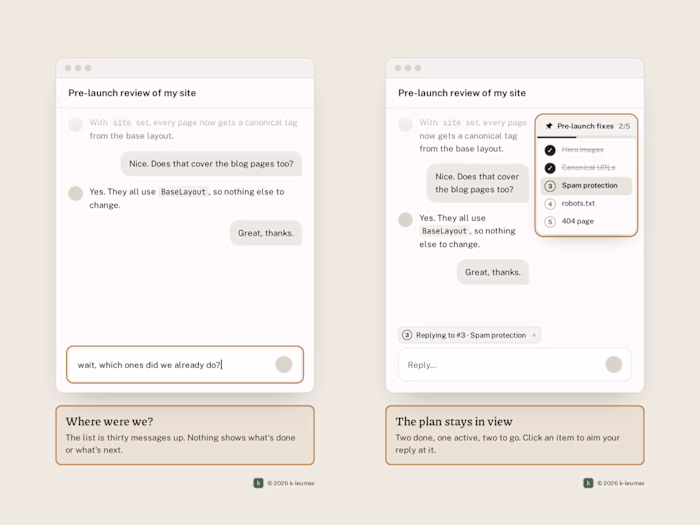Click the number 3 step circle in plan
700x525 pixels.
point(550,186)
